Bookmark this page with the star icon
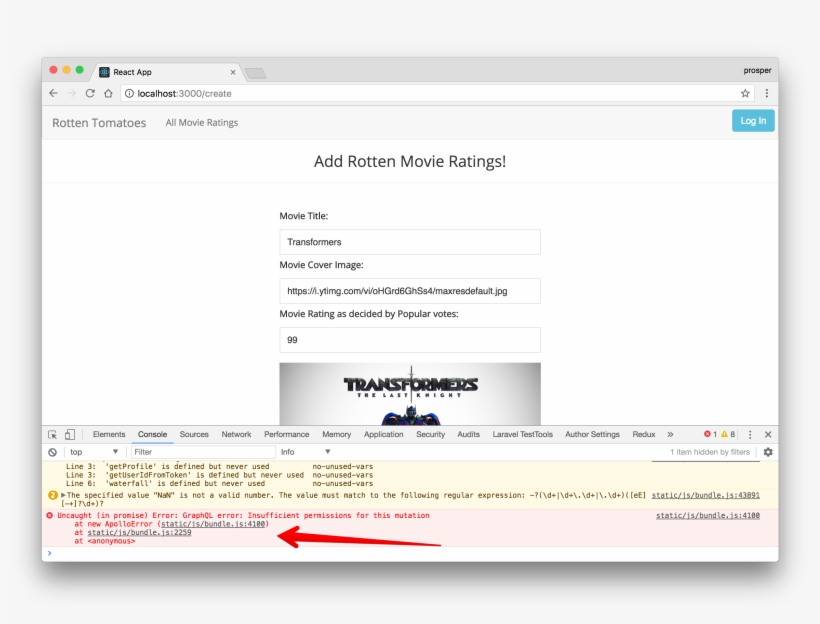This screenshot has height=624, width=820. [x=745, y=93]
